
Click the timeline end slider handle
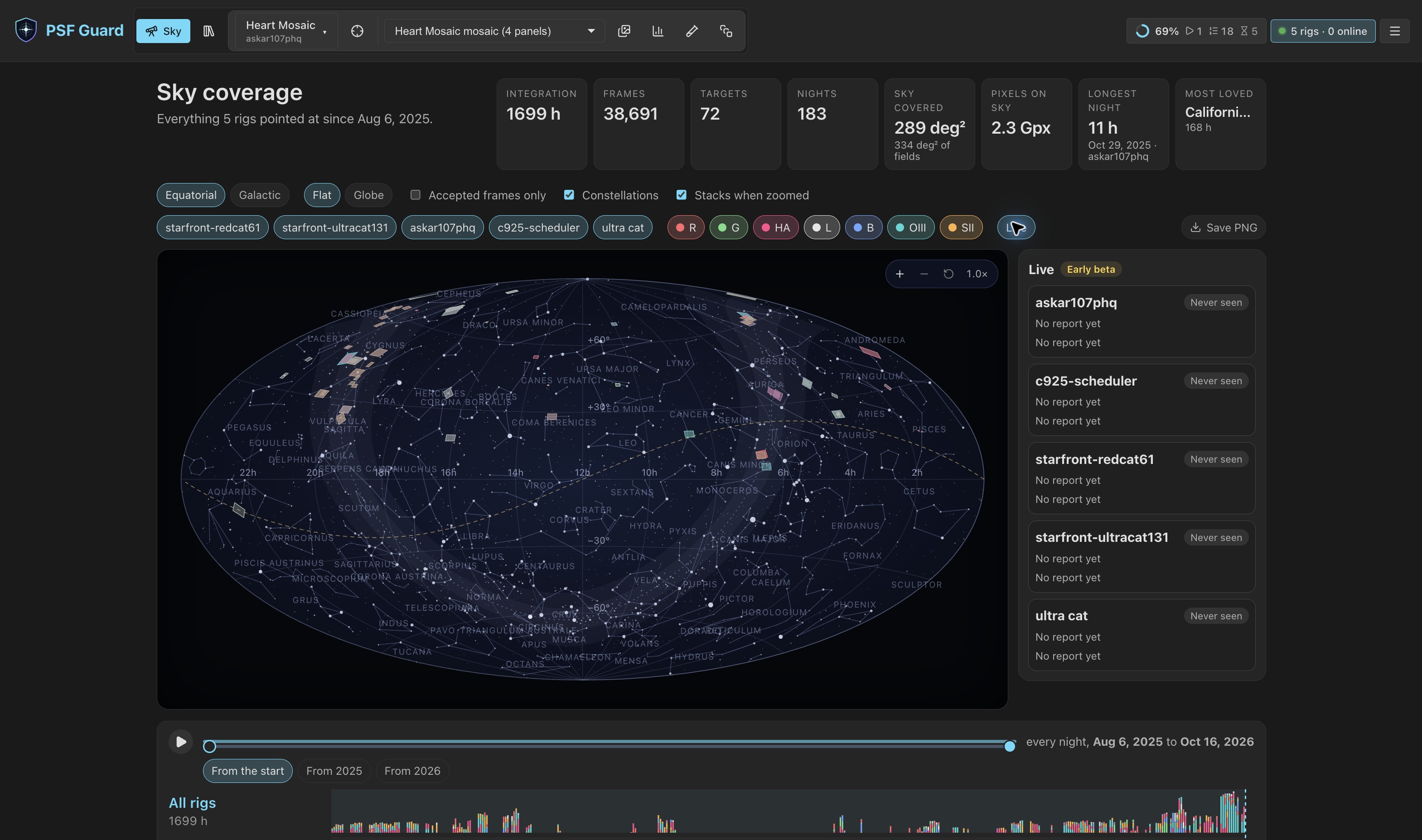(x=1009, y=746)
